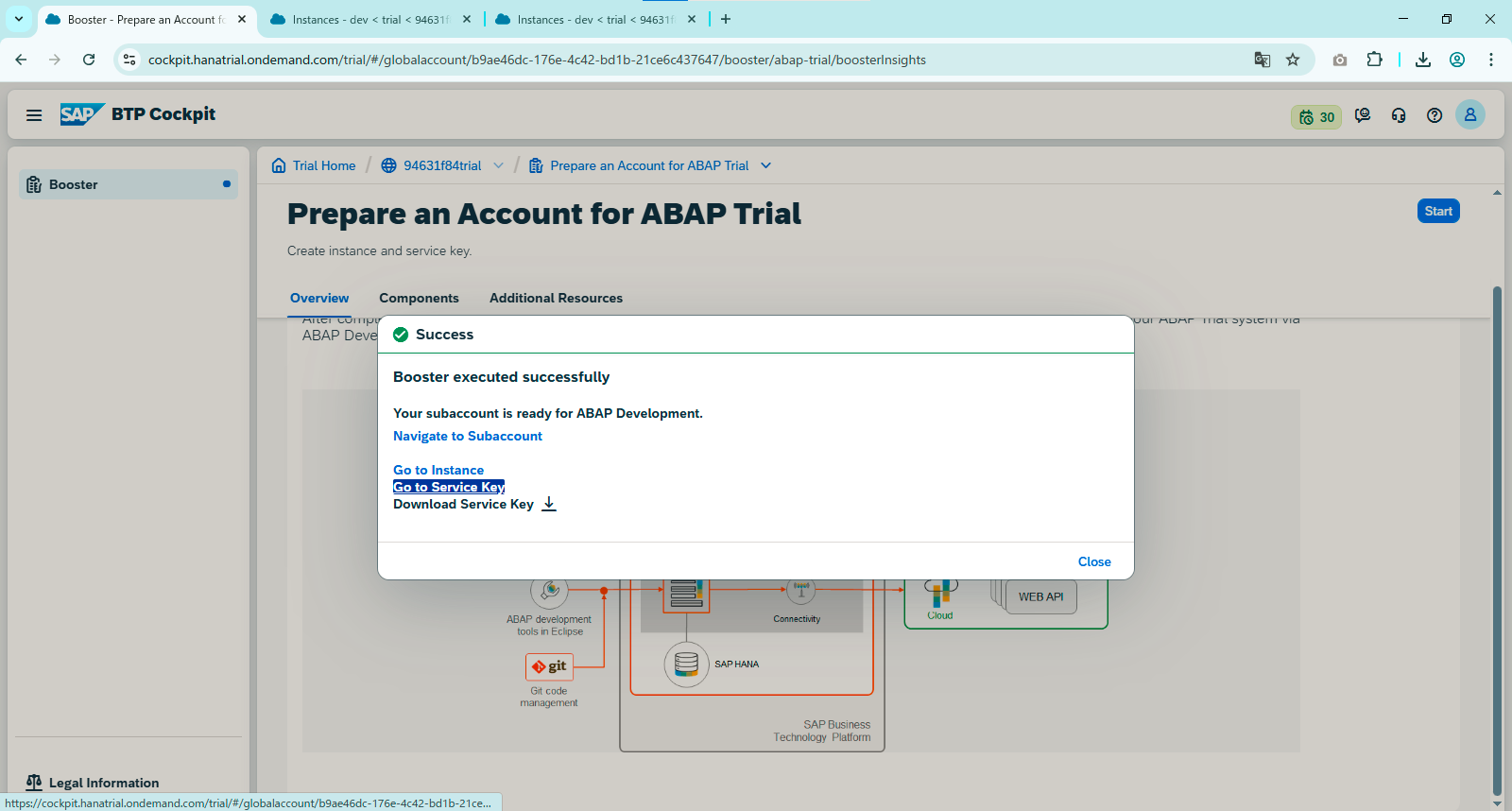Open the browser extensions puzzle icon
Viewport: 1512px width, 811px height.
1374,60
